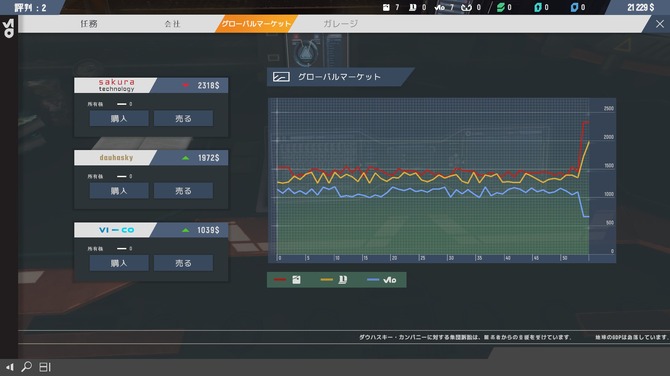Toggle the yellow Dauhasky line in chart legend
Image resolution: width=670 pixels, height=376 pixels.
click(x=334, y=280)
